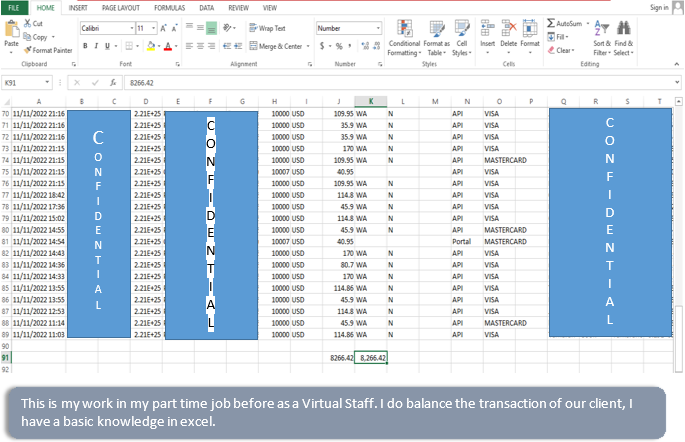The image size is (685, 442).
Task: Open the font size 11 dropdown
Action: pos(153,28)
